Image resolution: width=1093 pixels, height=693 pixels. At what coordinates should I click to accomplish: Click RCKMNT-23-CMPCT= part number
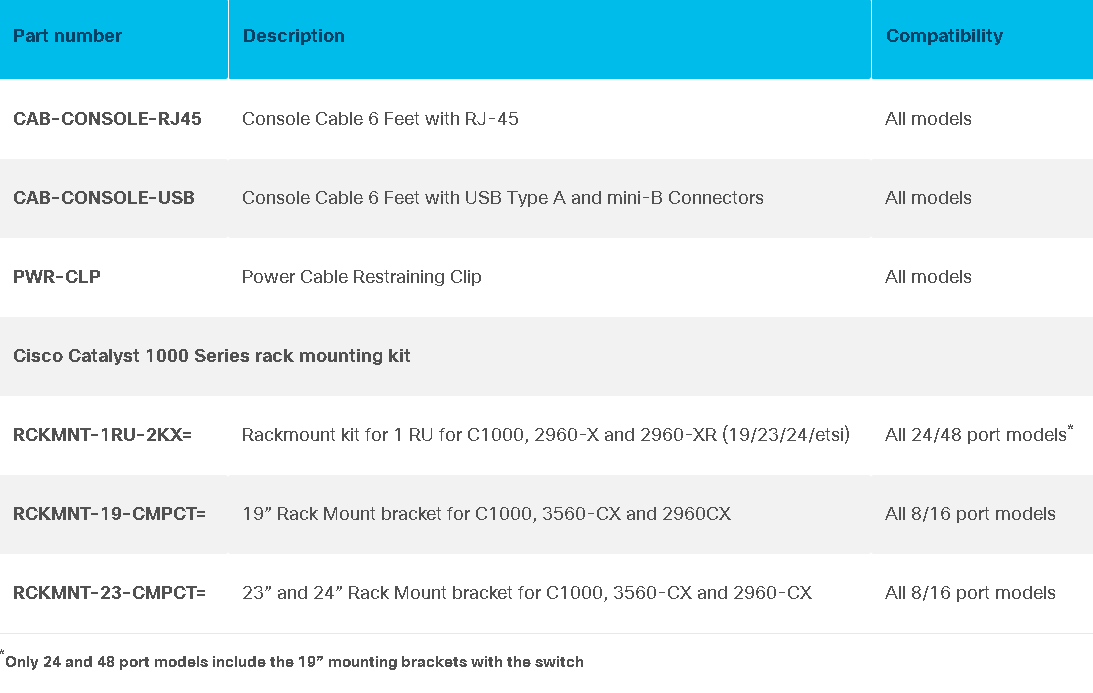[x=109, y=593]
